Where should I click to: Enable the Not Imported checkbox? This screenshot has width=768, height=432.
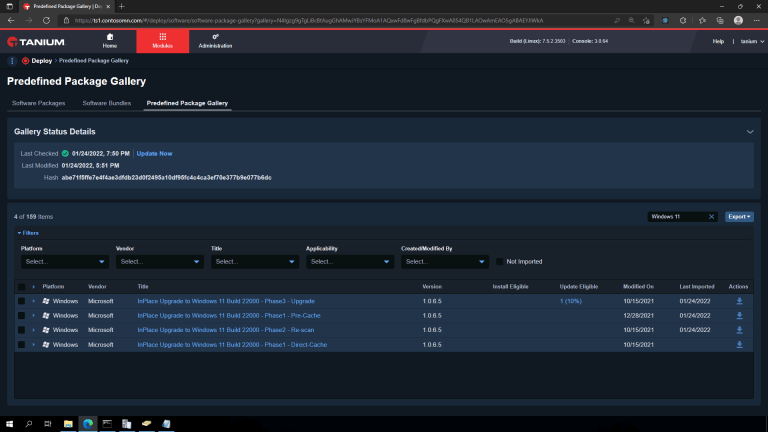pyautogui.click(x=500, y=261)
